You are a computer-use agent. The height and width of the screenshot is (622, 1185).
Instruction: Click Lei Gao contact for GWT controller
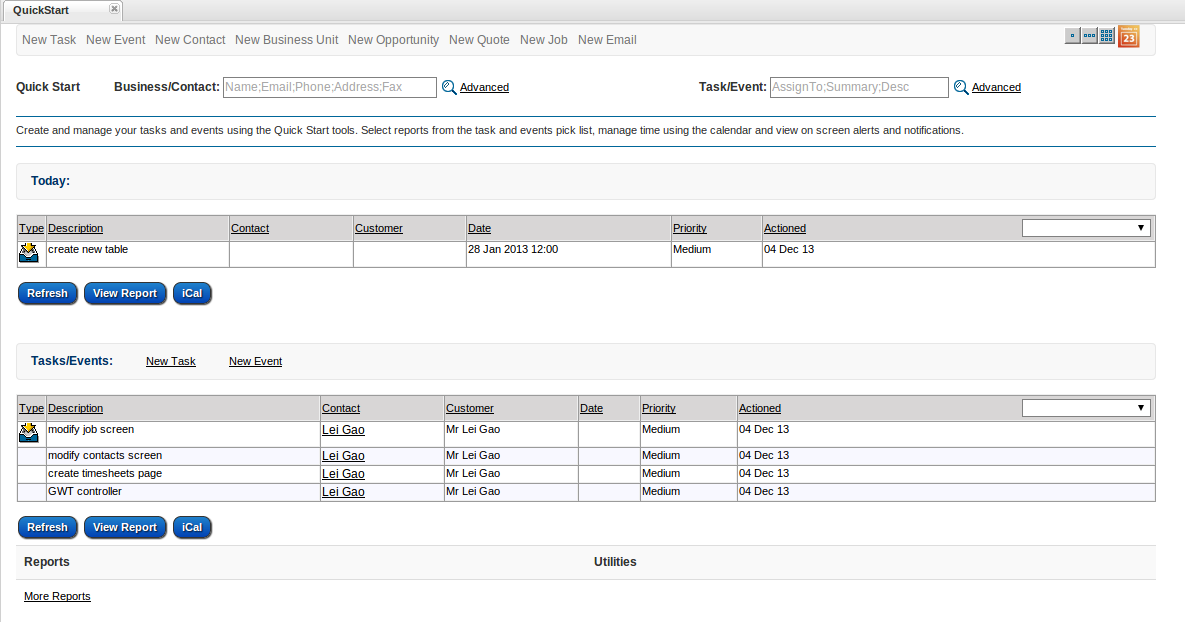pos(343,492)
